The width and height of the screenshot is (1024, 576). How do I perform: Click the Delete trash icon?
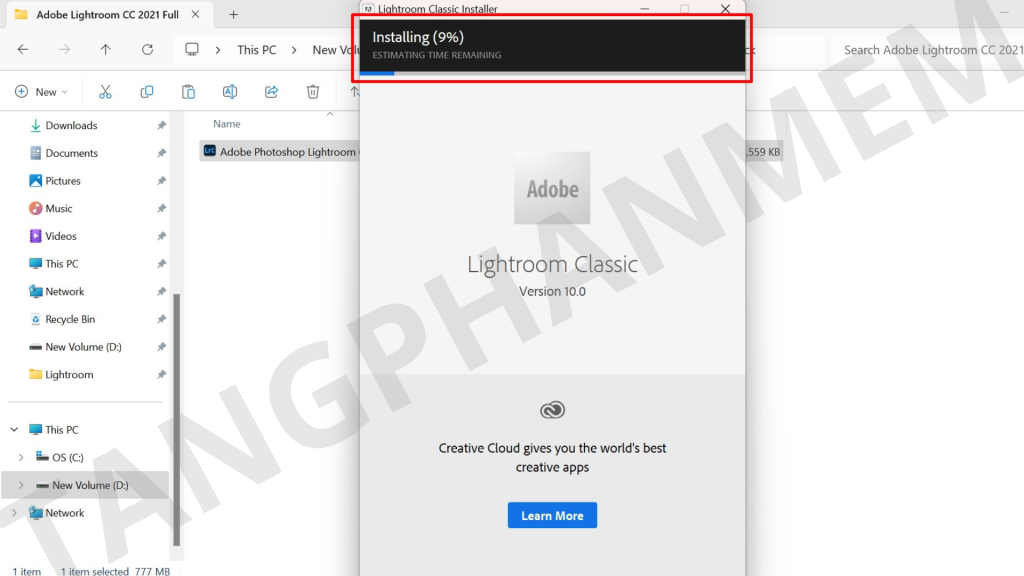pos(312,92)
